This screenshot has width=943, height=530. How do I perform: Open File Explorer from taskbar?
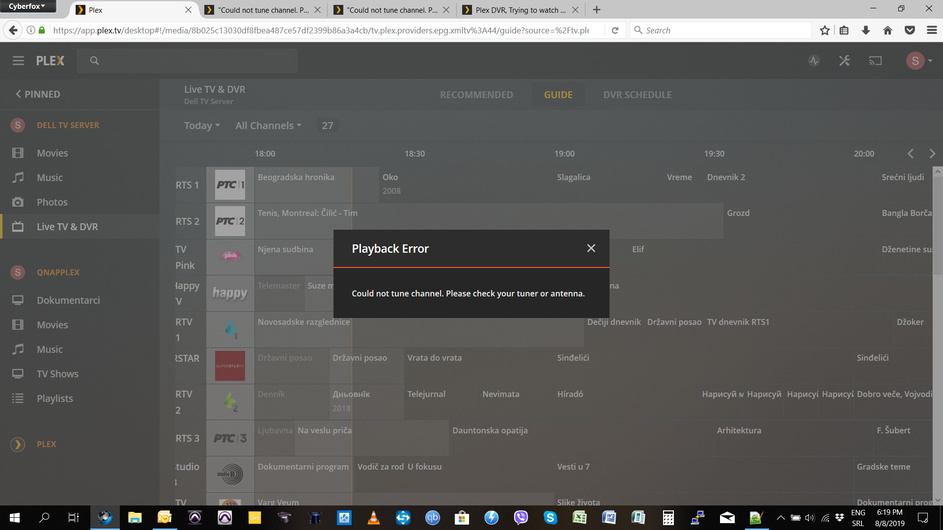pos(134,517)
